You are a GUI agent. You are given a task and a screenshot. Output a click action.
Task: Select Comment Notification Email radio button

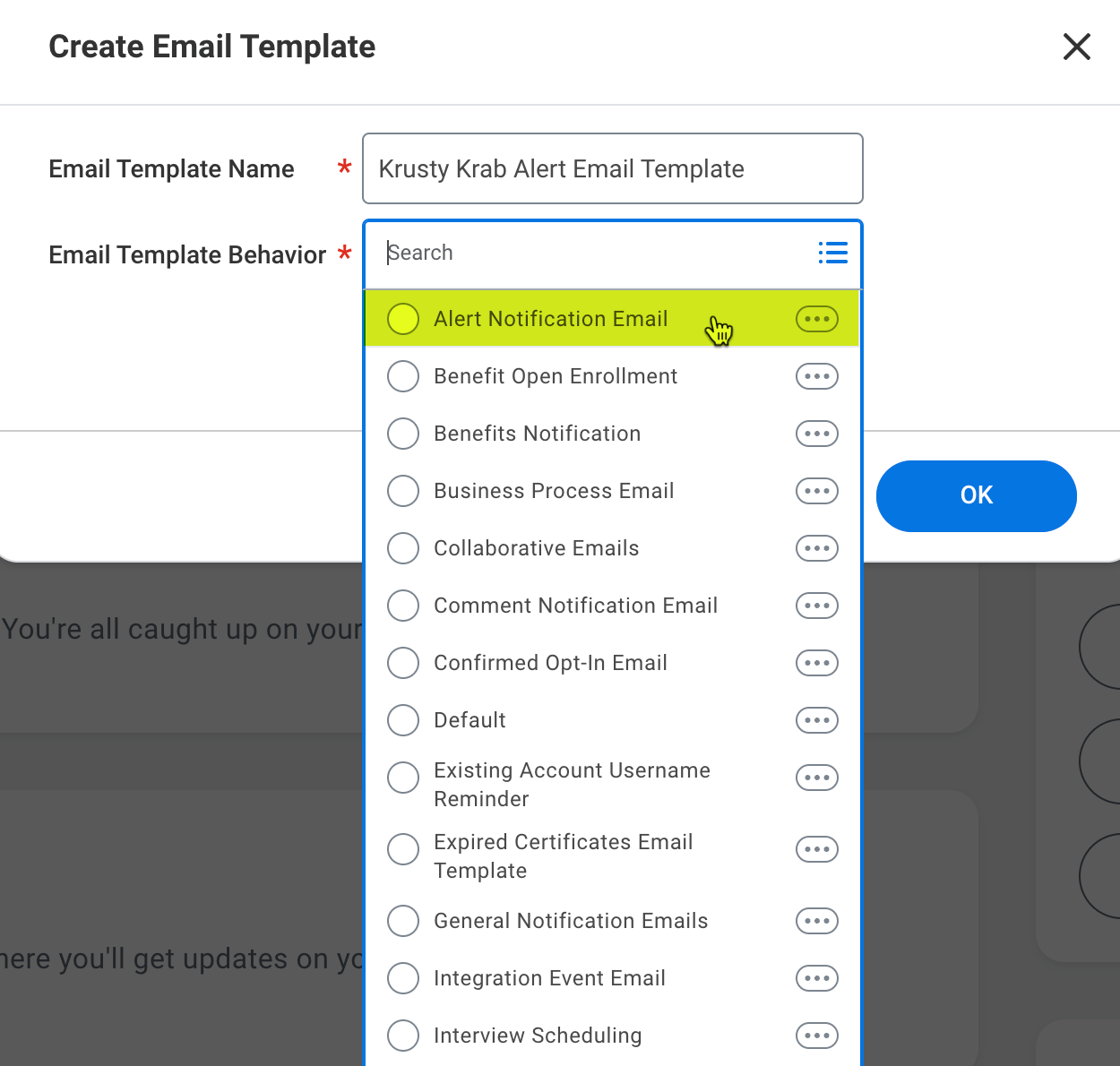[x=403, y=606]
